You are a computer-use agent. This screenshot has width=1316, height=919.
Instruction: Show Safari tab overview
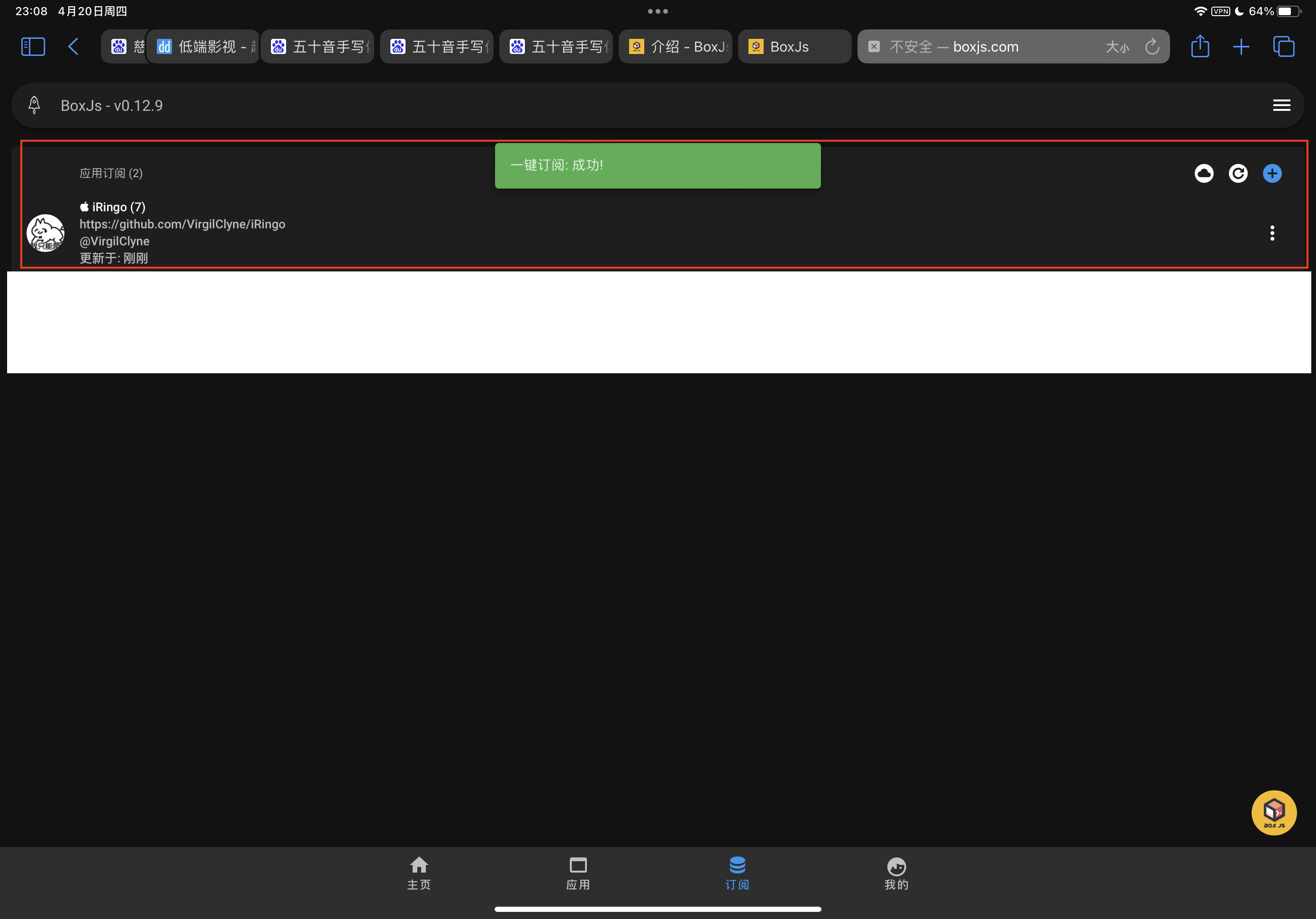coord(1283,46)
